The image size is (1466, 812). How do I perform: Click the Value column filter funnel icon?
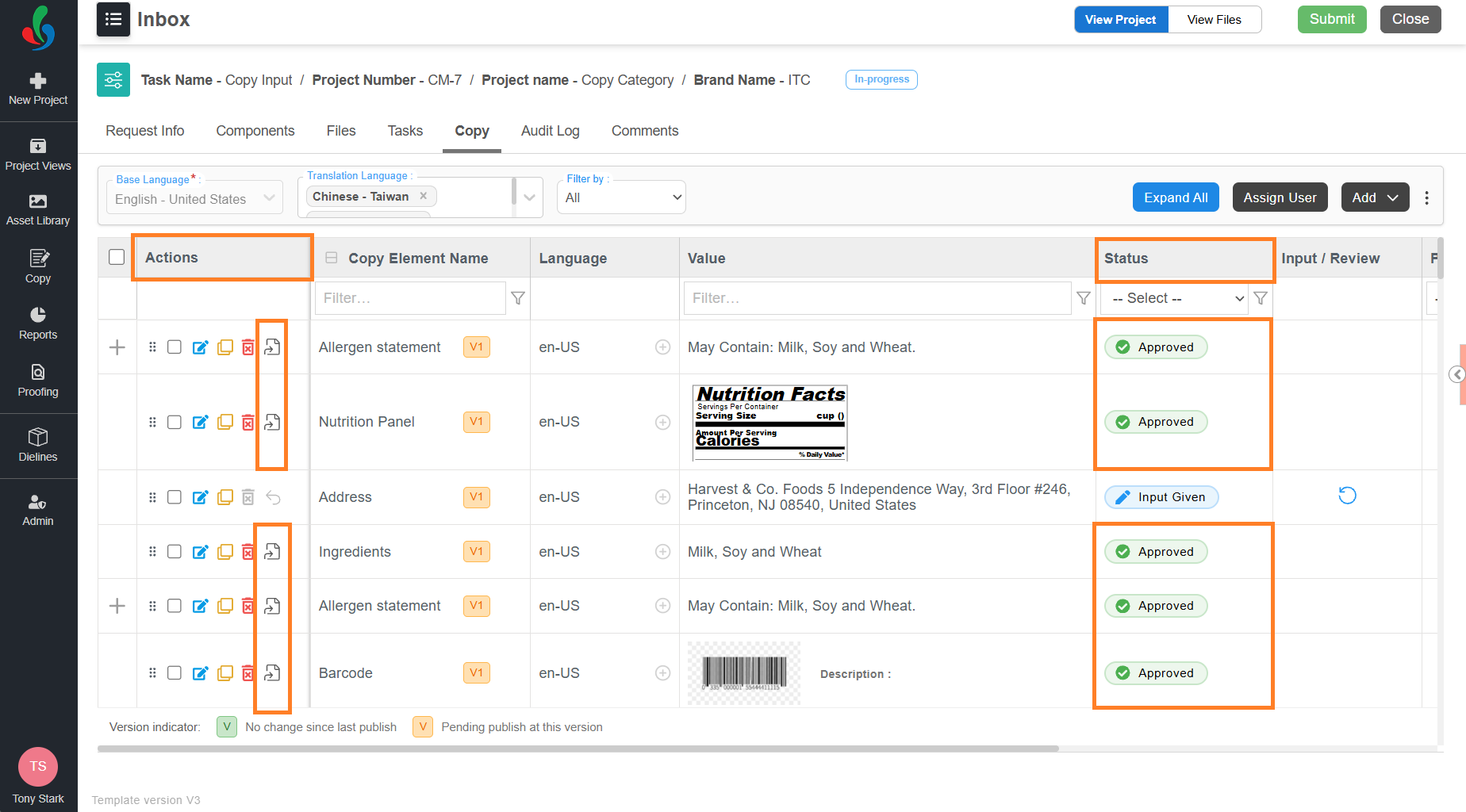1084,298
